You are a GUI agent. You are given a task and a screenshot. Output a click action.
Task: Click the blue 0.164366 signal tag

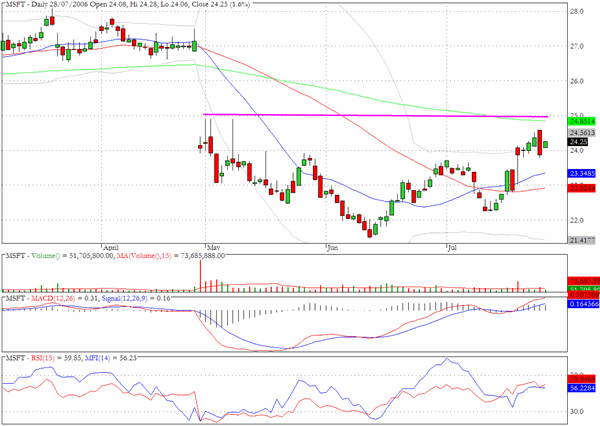(582, 304)
